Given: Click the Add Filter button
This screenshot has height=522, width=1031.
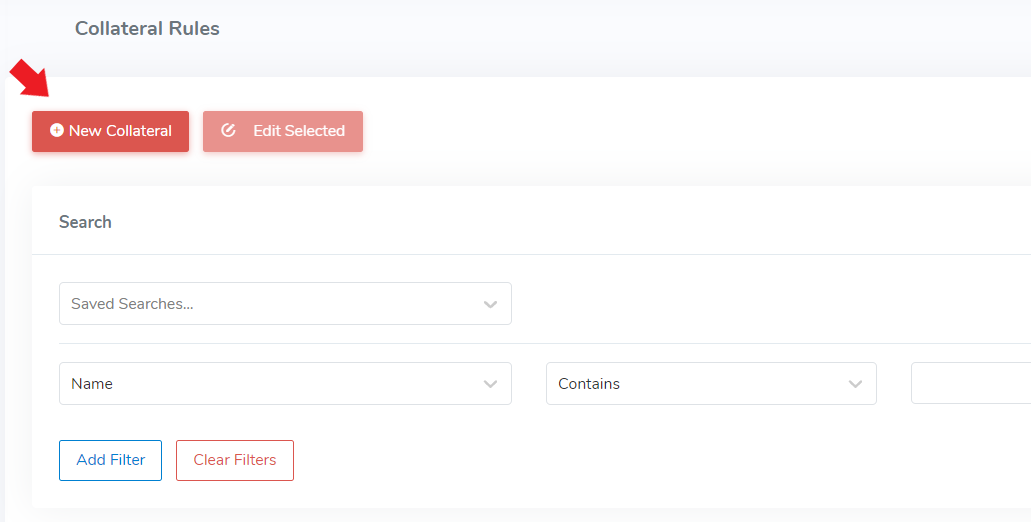Looking at the screenshot, I should tap(110, 460).
